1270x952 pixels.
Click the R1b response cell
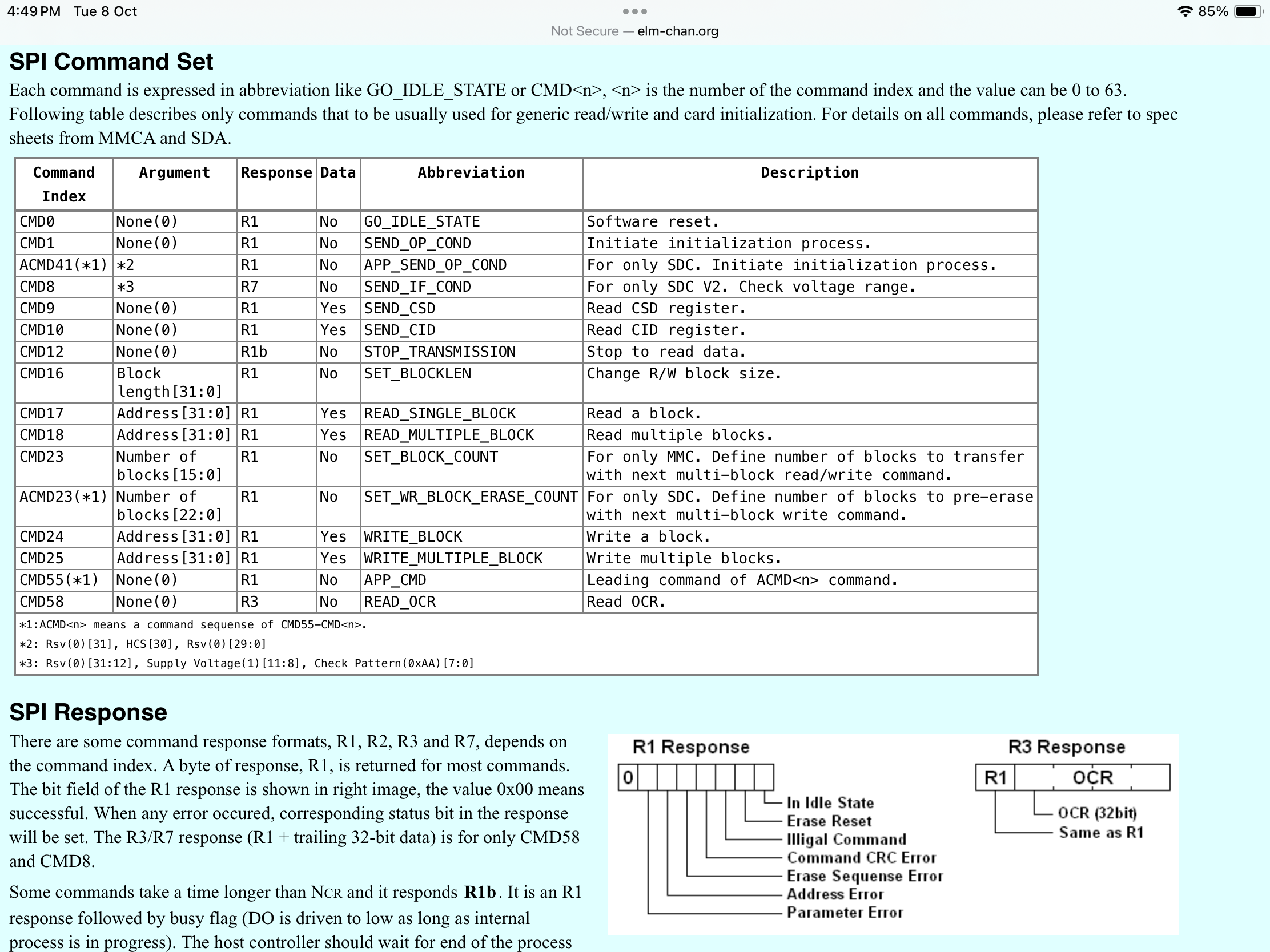tap(276, 352)
